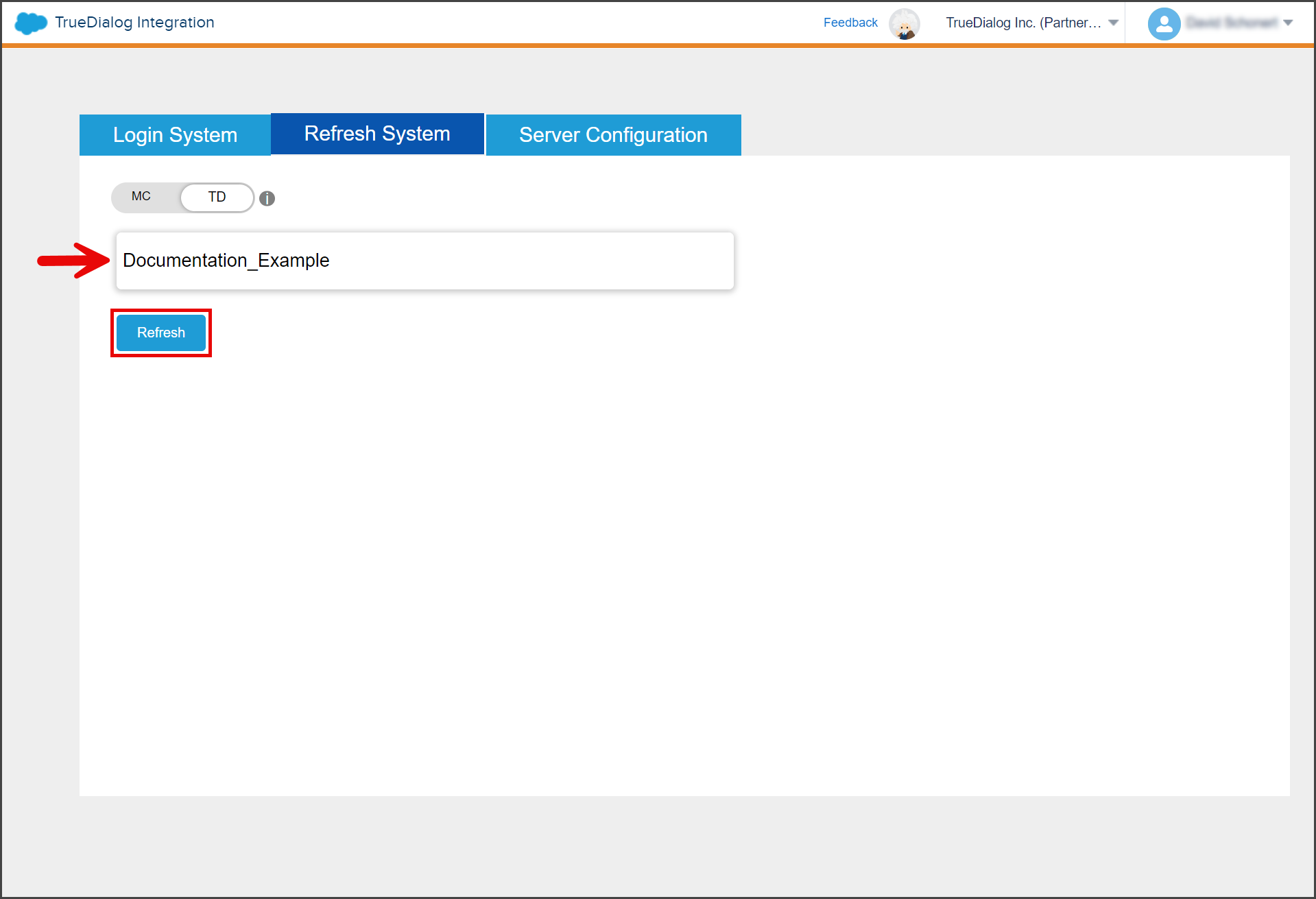
Task: Click the red arrow pointing at input field
Action: click(x=73, y=261)
